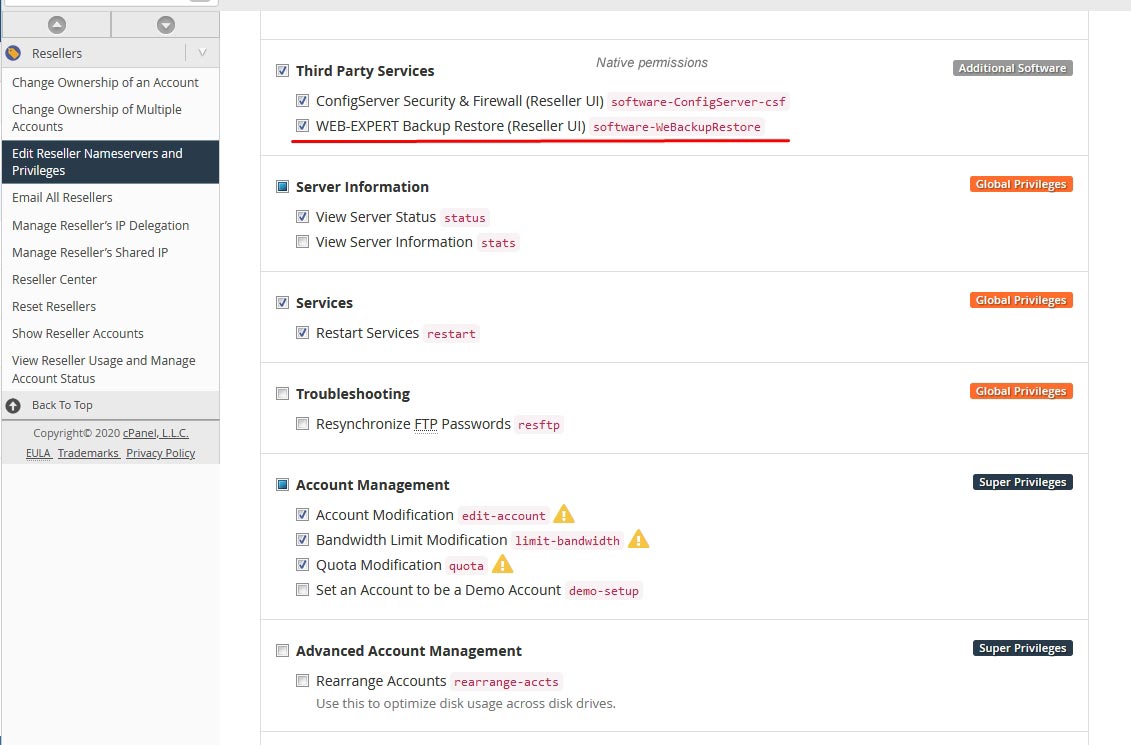Click Global Privileges badge for Server Information
1131x745 pixels.
click(x=1021, y=184)
